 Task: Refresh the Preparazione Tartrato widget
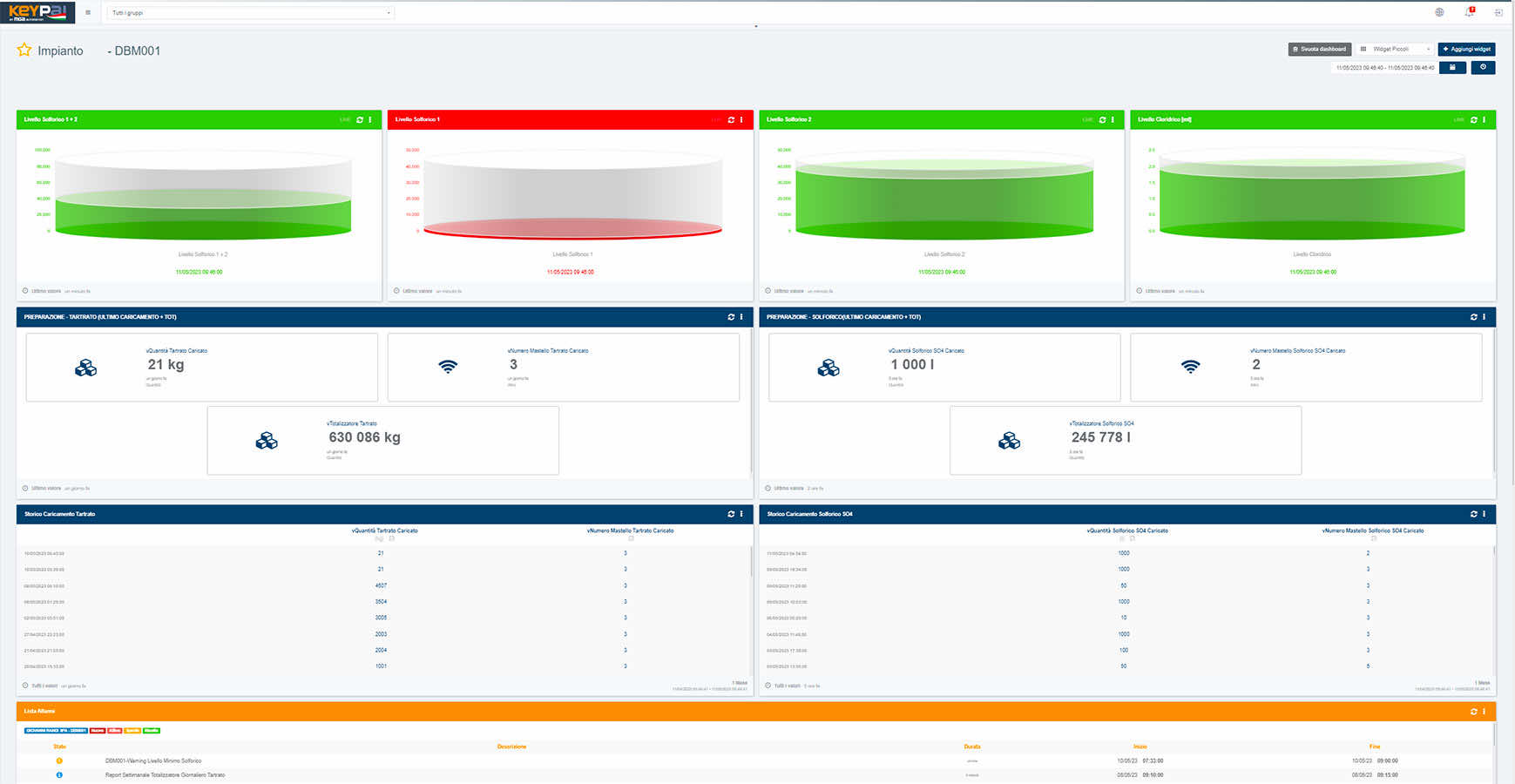(x=731, y=317)
